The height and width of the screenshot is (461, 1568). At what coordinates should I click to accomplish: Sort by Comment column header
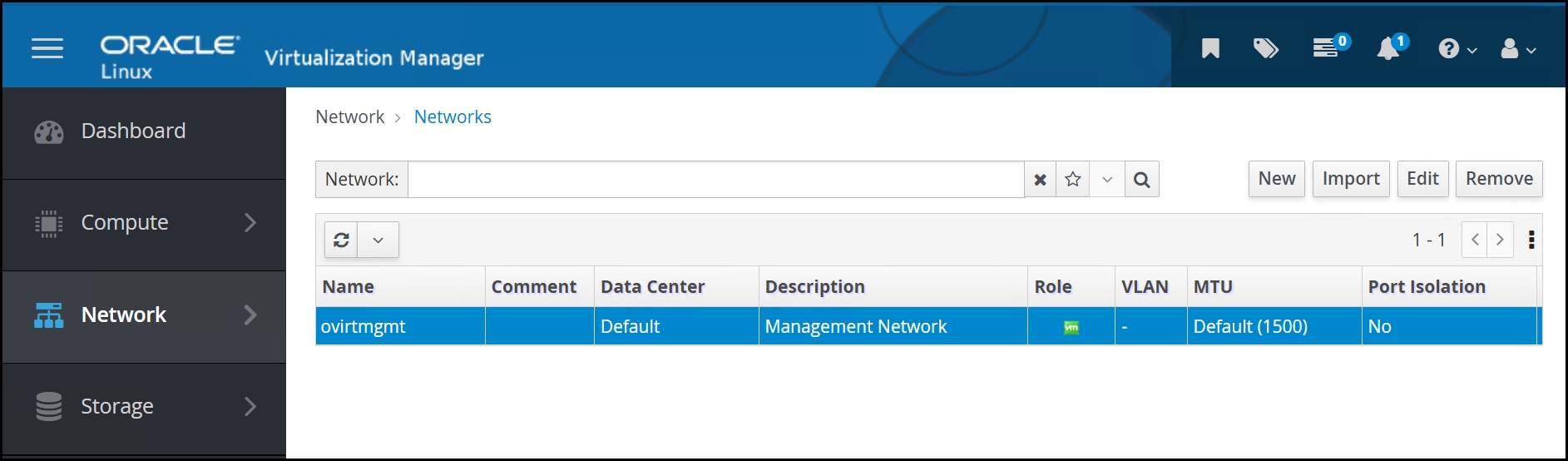pyautogui.click(x=540, y=287)
